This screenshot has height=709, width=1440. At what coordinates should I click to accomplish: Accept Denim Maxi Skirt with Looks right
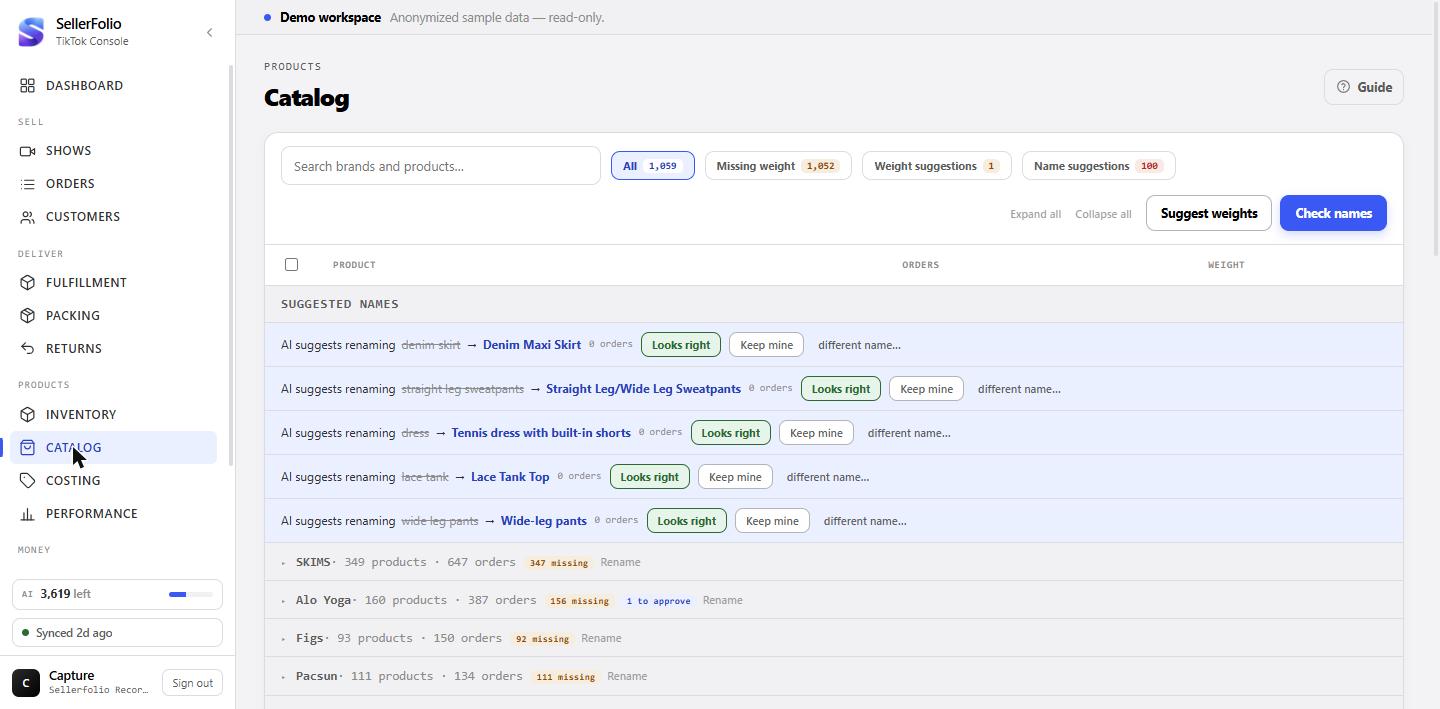[x=681, y=345]
